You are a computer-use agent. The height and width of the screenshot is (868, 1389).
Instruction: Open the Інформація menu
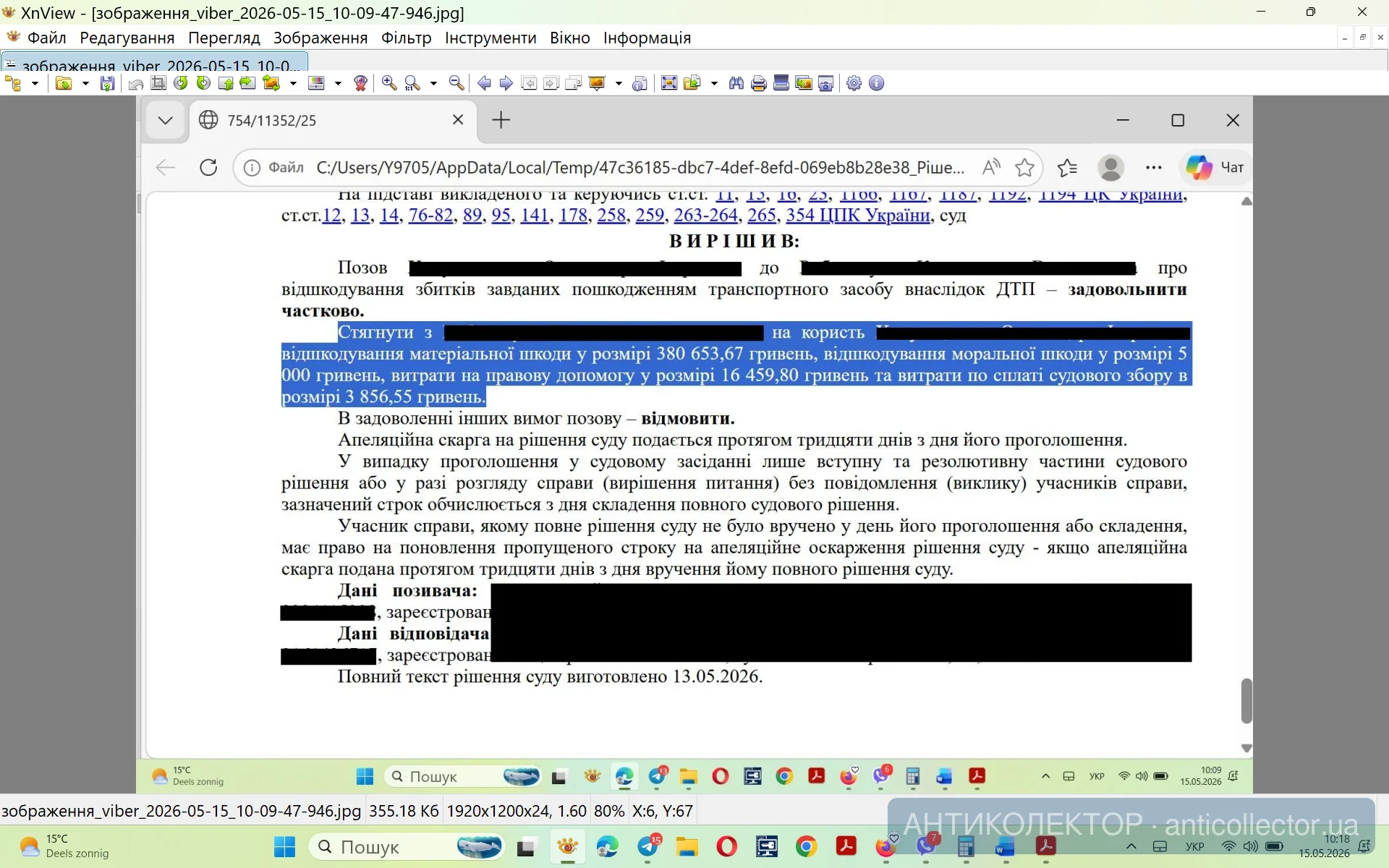(647, 38)
